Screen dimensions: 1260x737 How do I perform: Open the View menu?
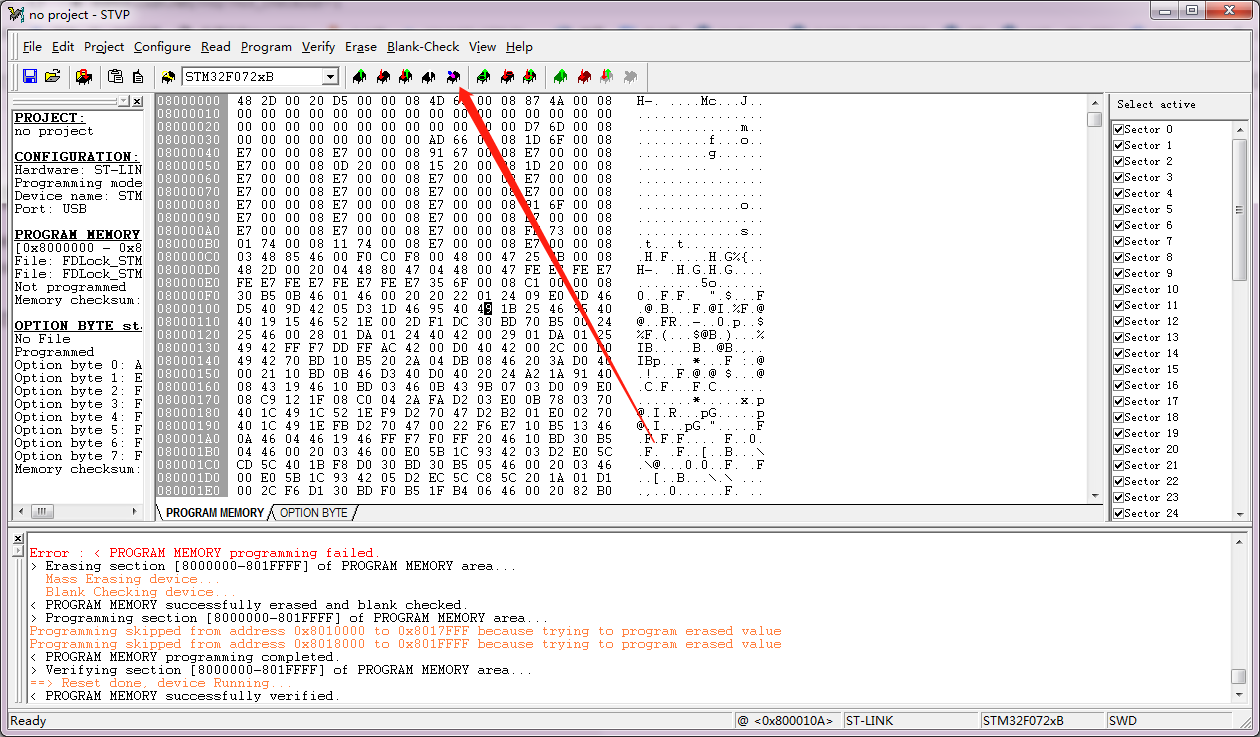coord(482,47)
